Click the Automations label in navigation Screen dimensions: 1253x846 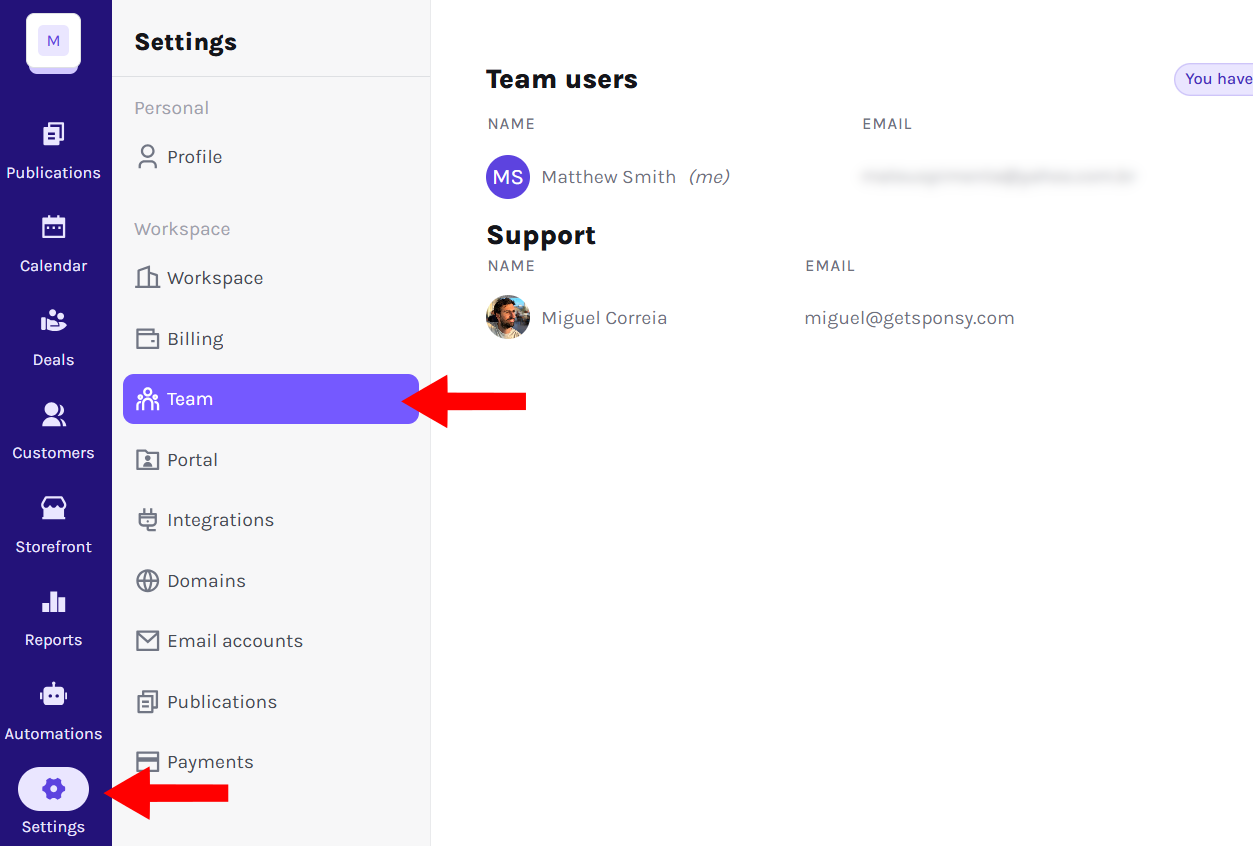(53, 734)
